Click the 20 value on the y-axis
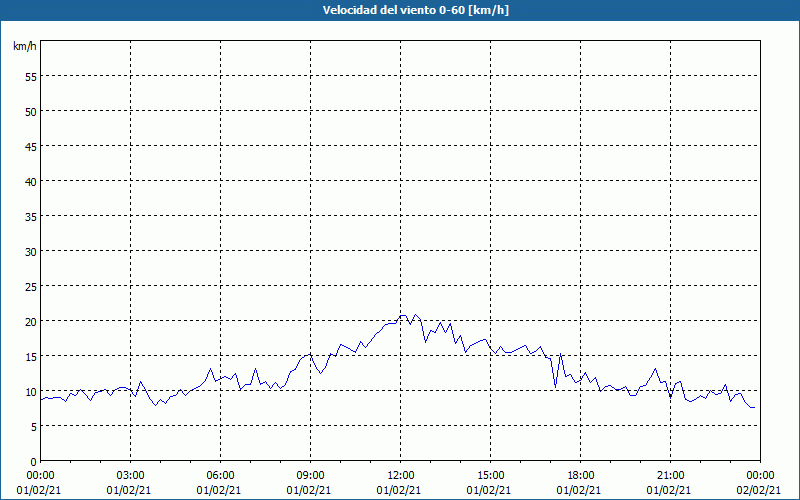Screen dimensions: 800x500 pos(31,322)
